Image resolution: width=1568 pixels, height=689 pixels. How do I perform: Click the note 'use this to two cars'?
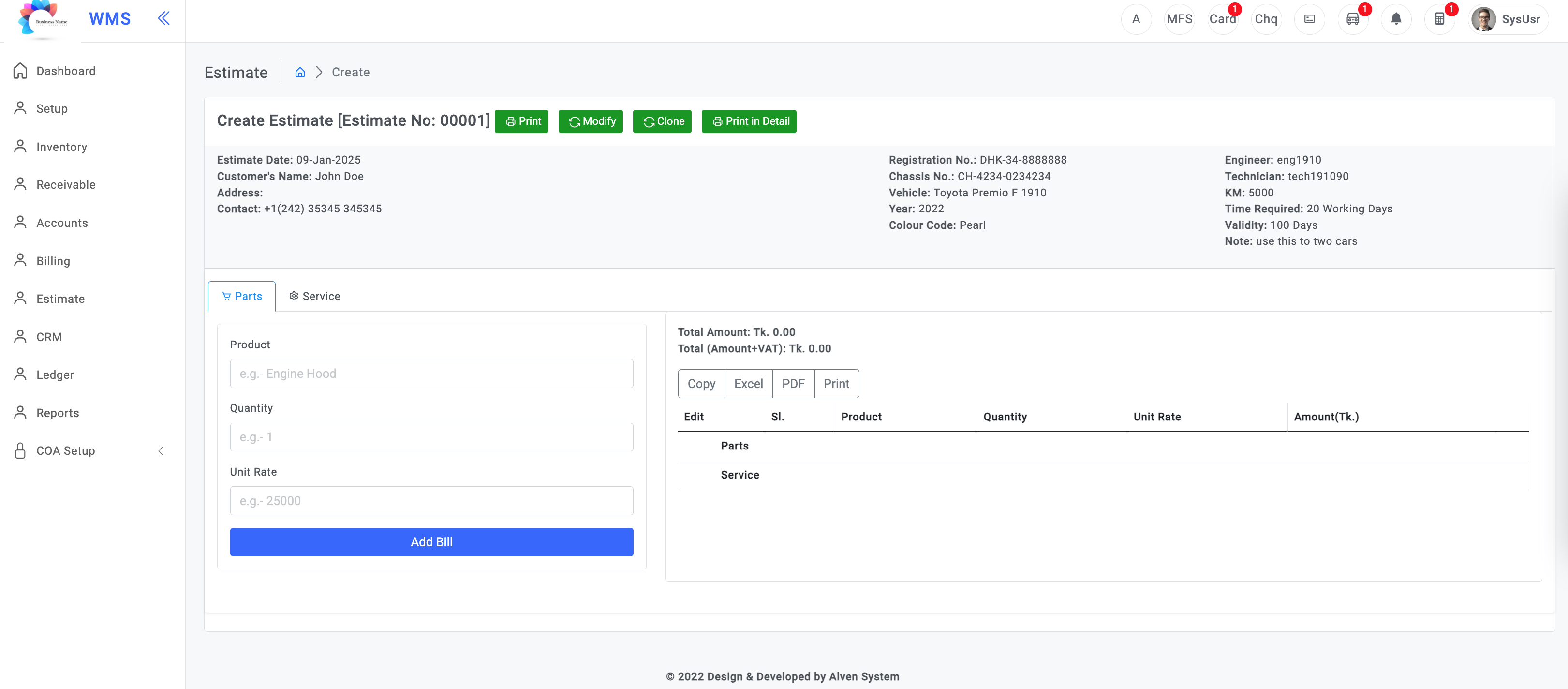click(x=1306, y=241)
